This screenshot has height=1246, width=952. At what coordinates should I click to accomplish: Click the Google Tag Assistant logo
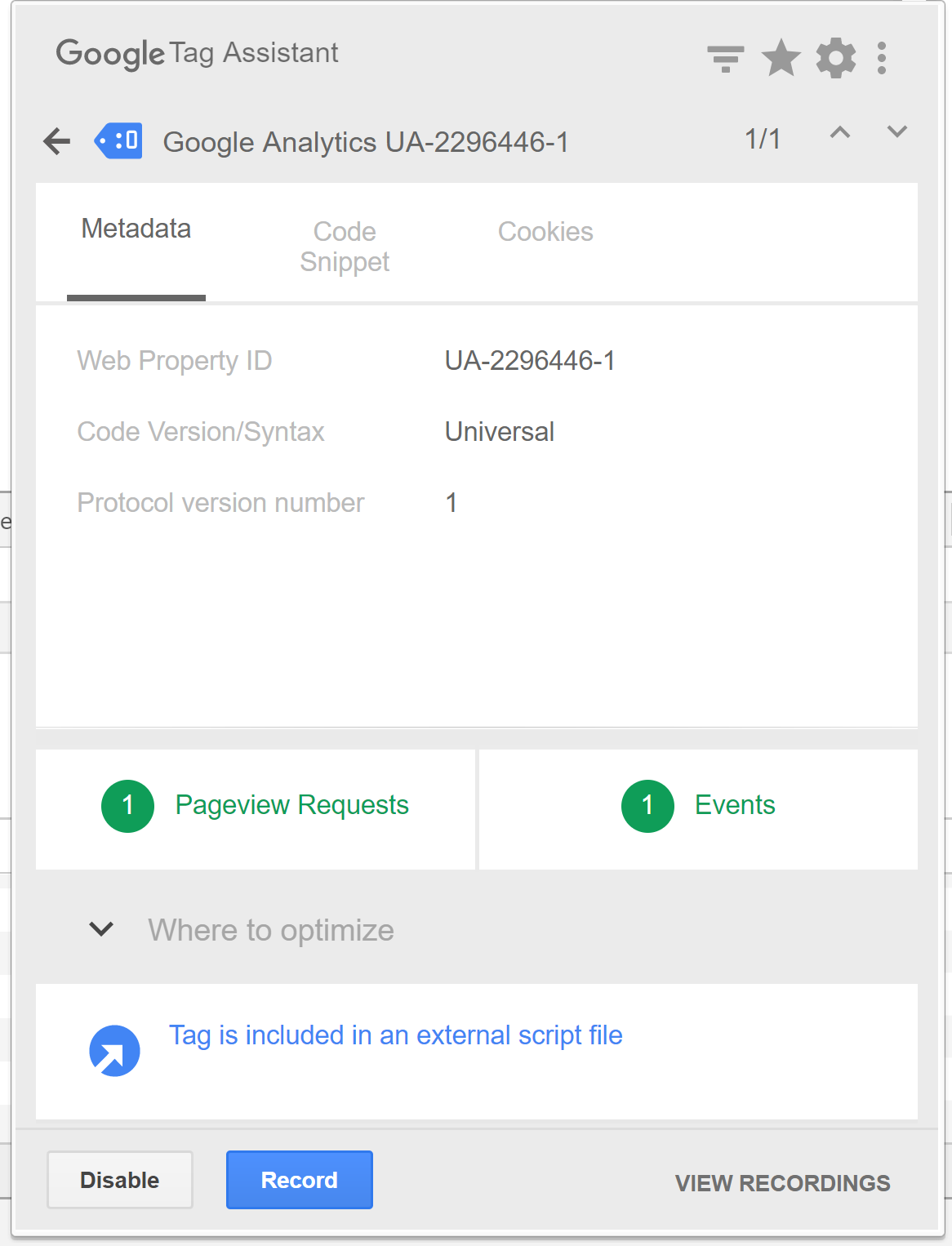pyautogui.click(x=196, y=52)
